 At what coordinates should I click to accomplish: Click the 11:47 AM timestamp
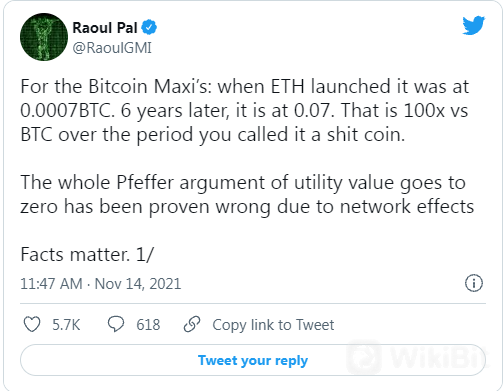[51, 284]
